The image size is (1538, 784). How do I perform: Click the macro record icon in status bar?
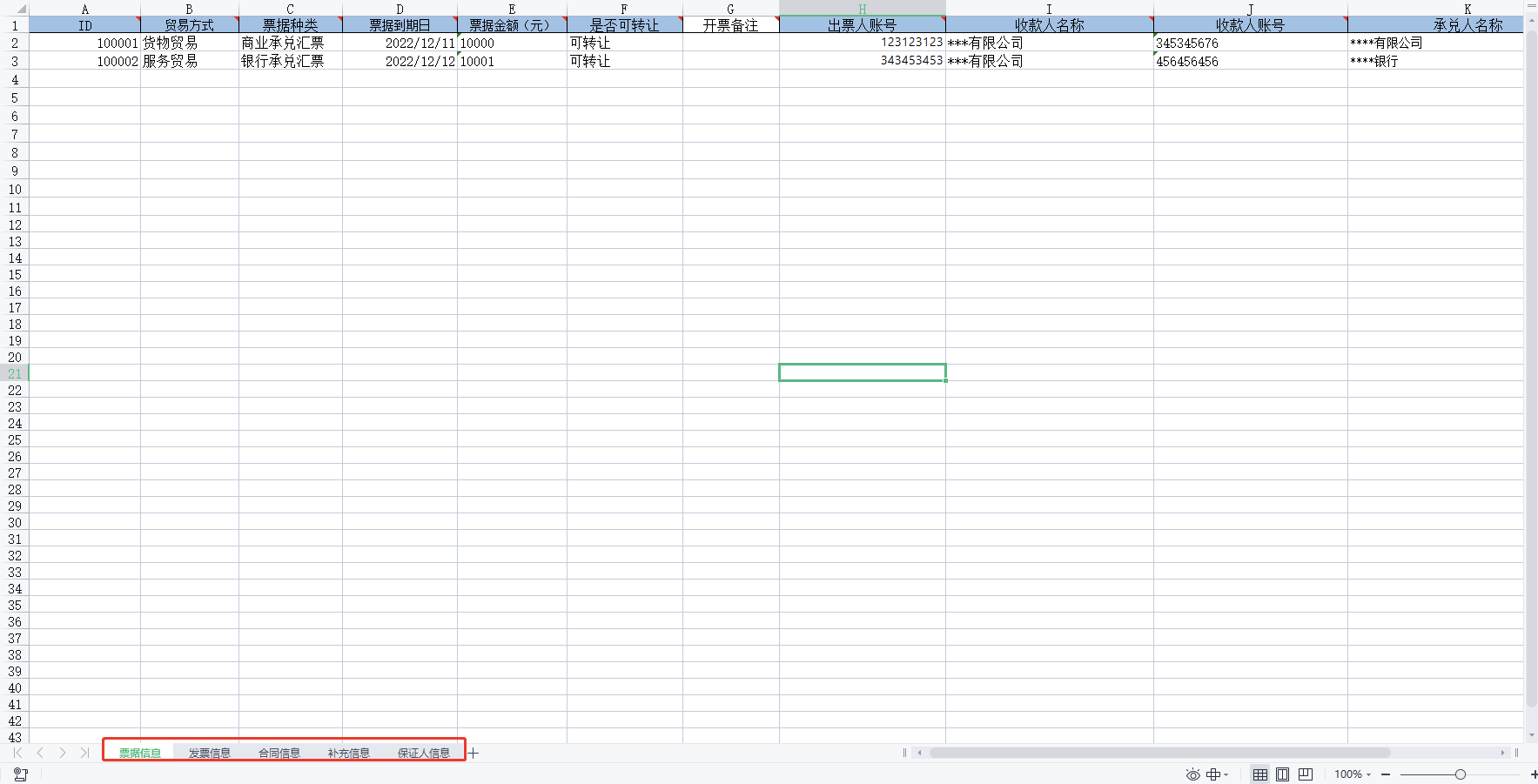[x=21, y=774]
